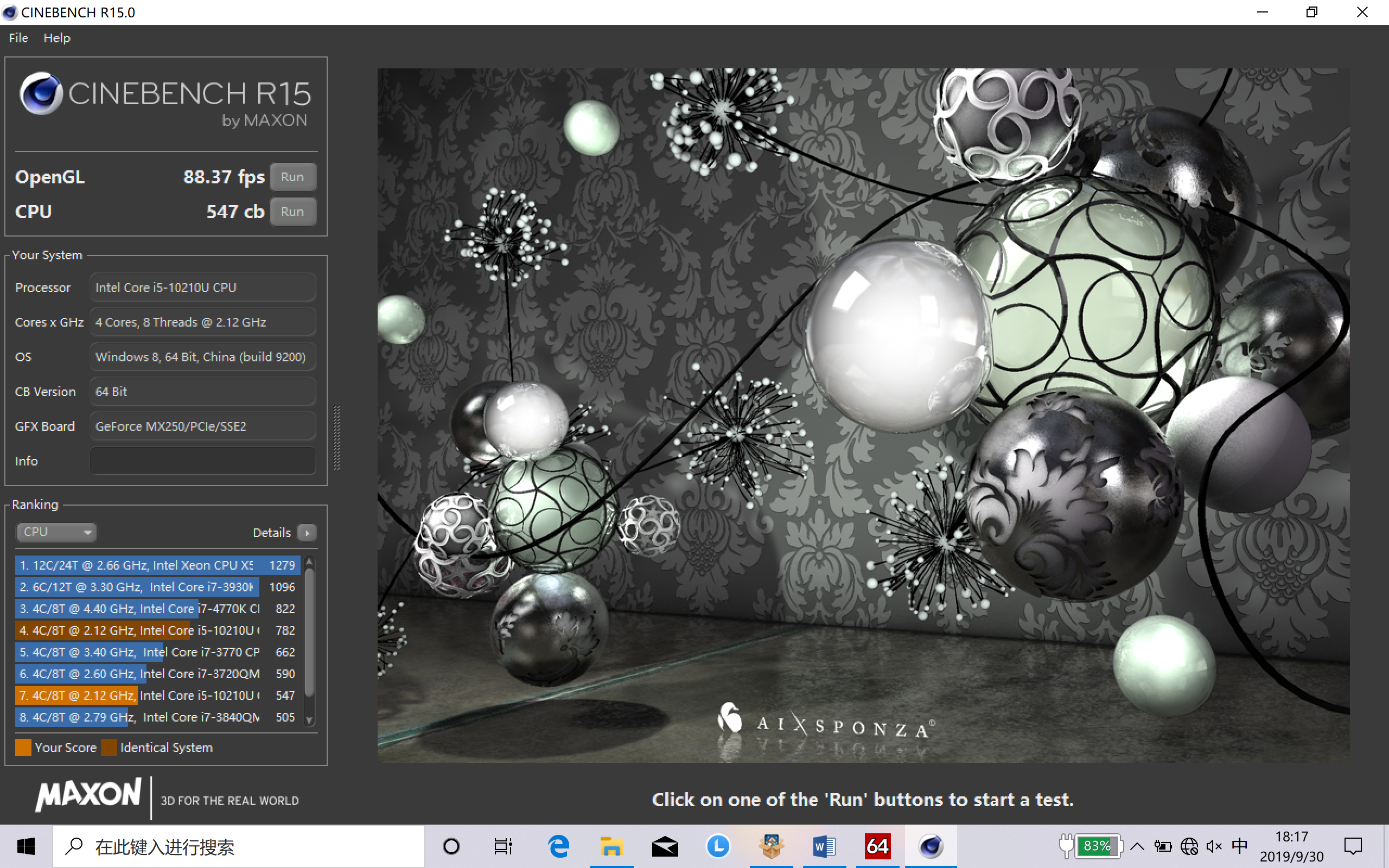Screen dimensions: 1389x868
Task: Switch to AIDA64 on taskbar
Action: [877, 846]
